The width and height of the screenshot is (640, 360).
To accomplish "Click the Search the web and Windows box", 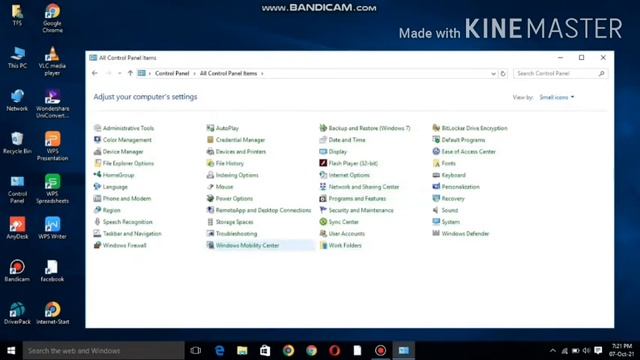I will tap(103, 351).
